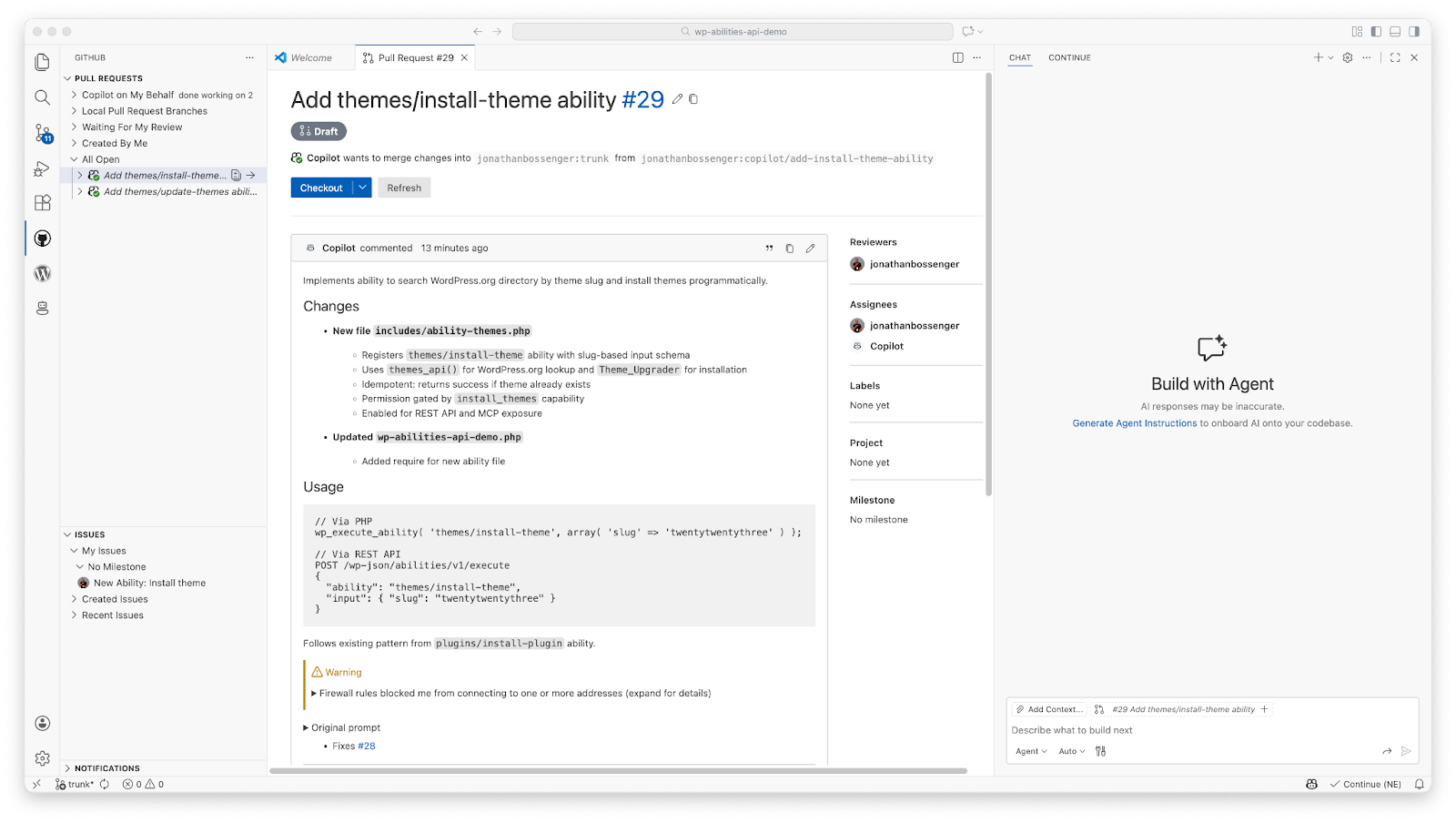Toggle the primary side bar layout icon
This screenshot has width=1456, height=823.
1376,32
